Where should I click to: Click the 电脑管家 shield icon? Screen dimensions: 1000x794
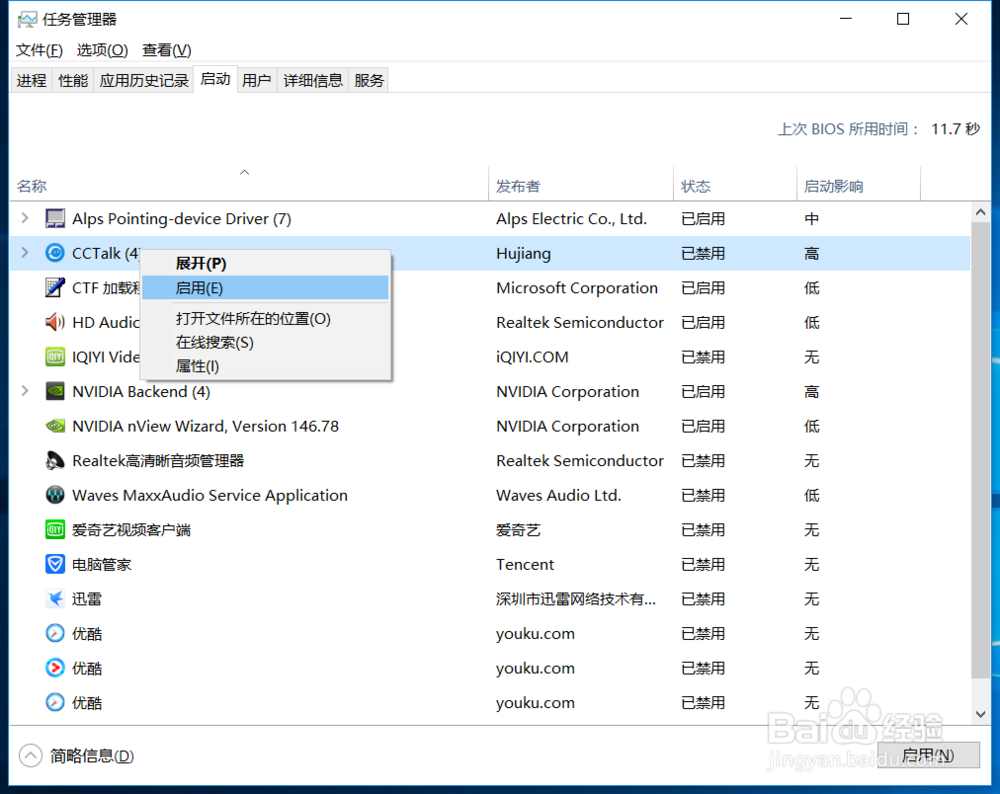[55, 564]
